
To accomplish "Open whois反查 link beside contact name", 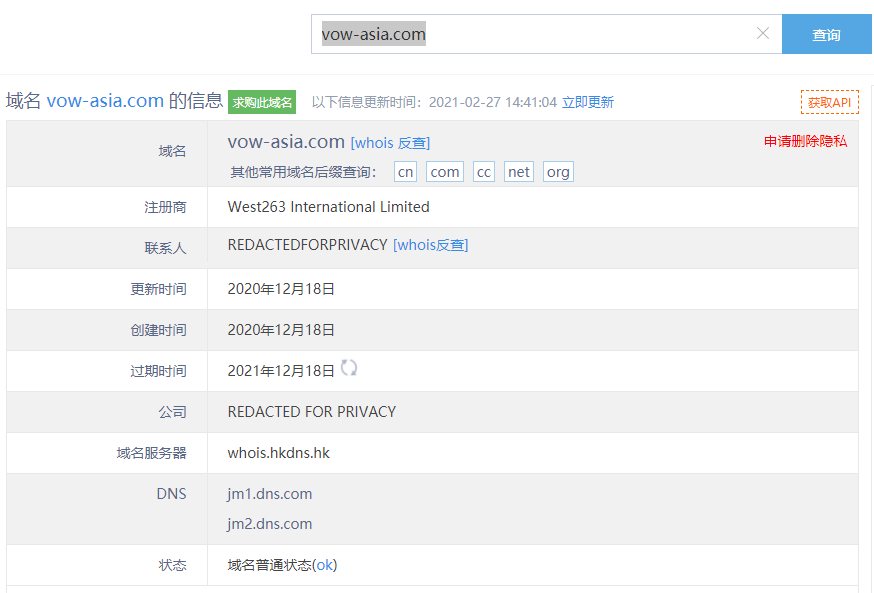I will [430, 245].
